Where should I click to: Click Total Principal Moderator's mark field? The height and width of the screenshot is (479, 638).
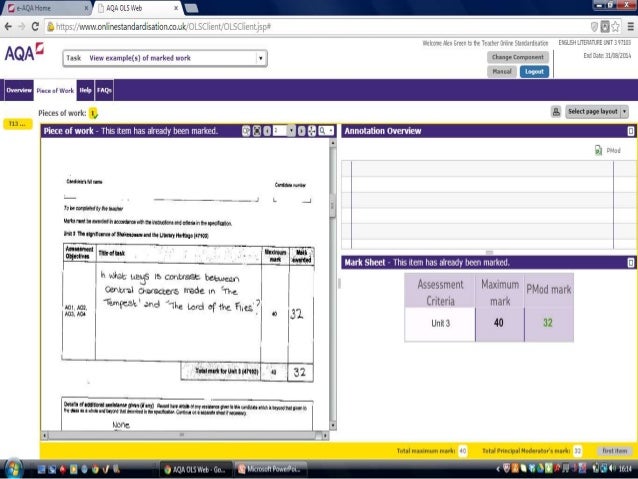pyautogui.click(x=577, y=451)
